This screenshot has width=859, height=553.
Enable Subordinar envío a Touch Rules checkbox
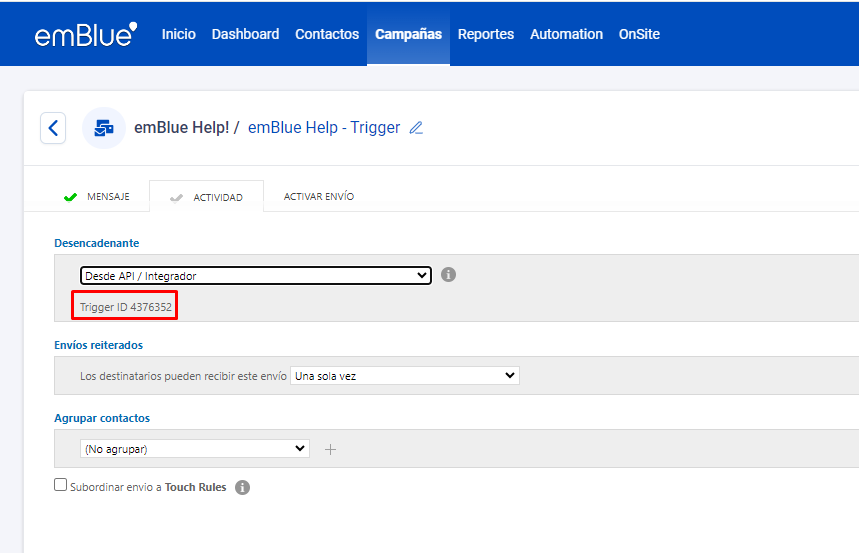pos(60,485)
